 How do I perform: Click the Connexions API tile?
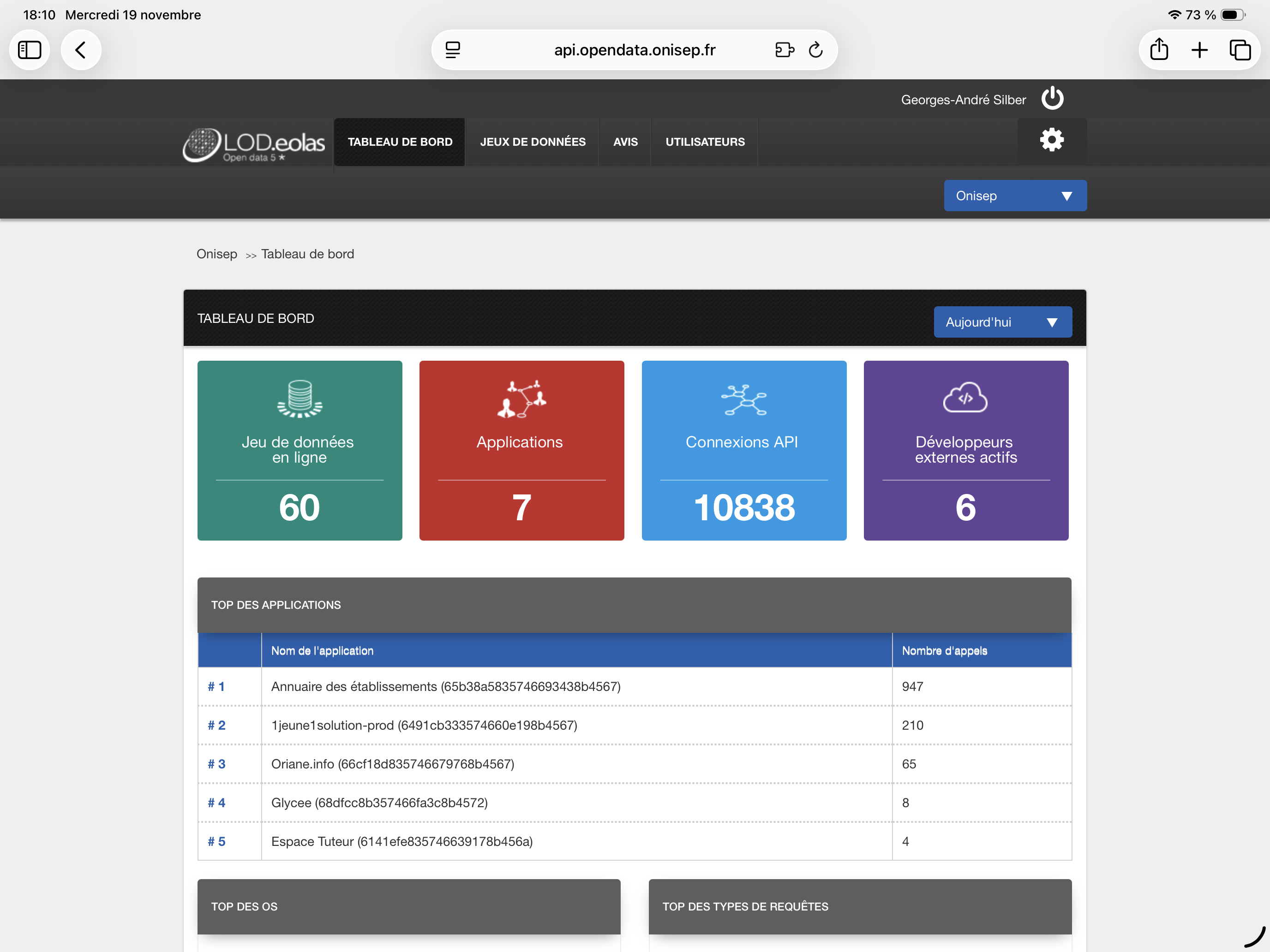[x=743, y=451]
